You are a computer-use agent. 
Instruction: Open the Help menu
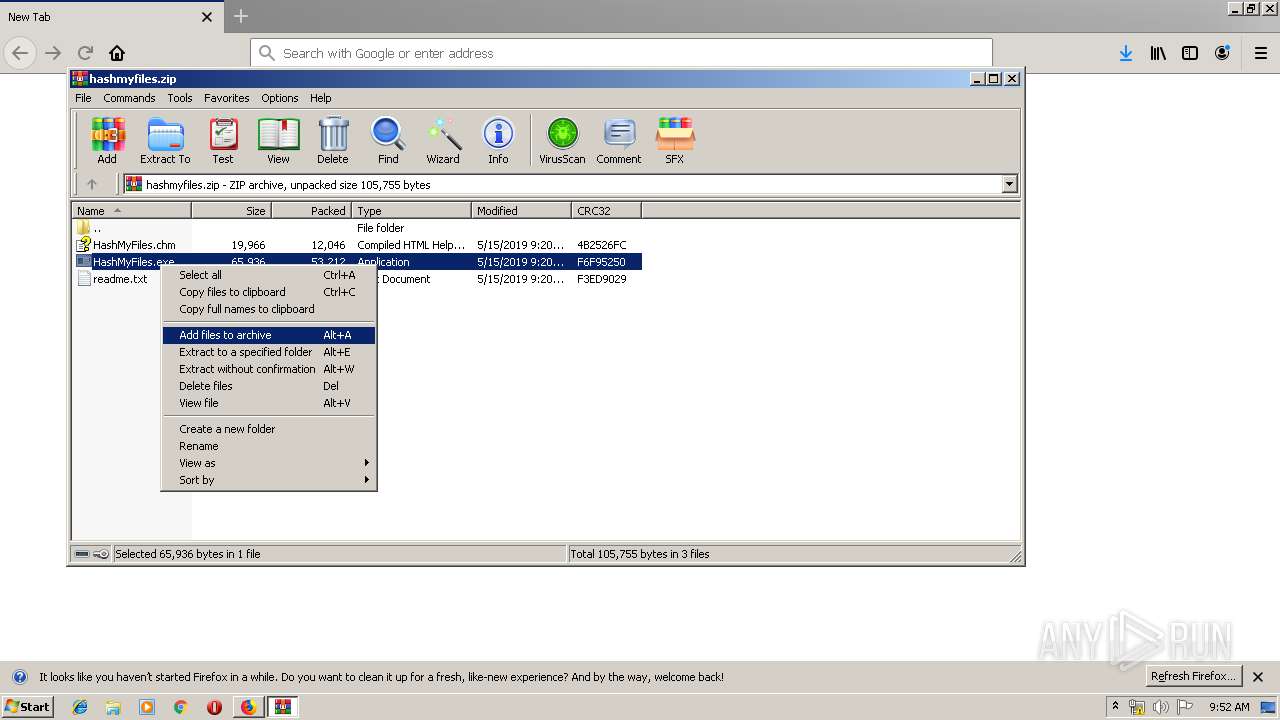pos(320,98)
